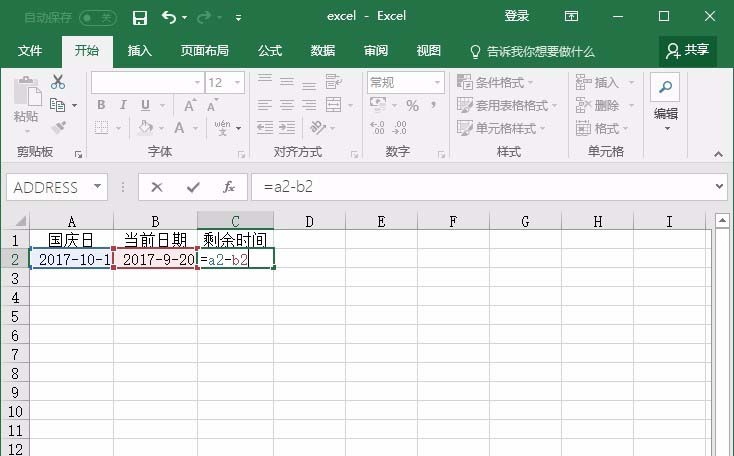This screenshot has width=734, height=456.
Task: Open the font size dropdown showing 12
Action: pyautogui.click(x=237, y=83)
